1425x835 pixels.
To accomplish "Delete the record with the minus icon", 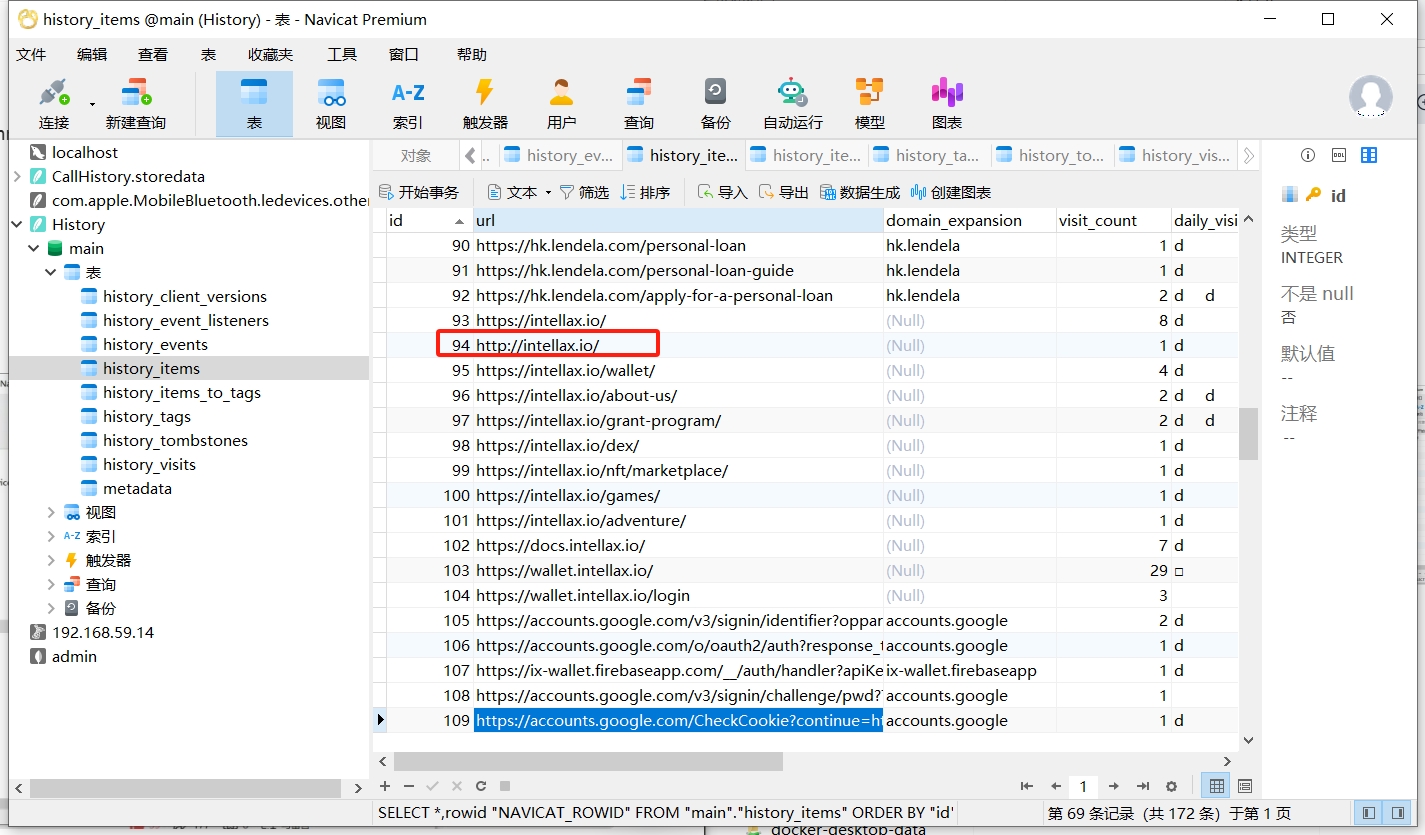I will [409, 787].
